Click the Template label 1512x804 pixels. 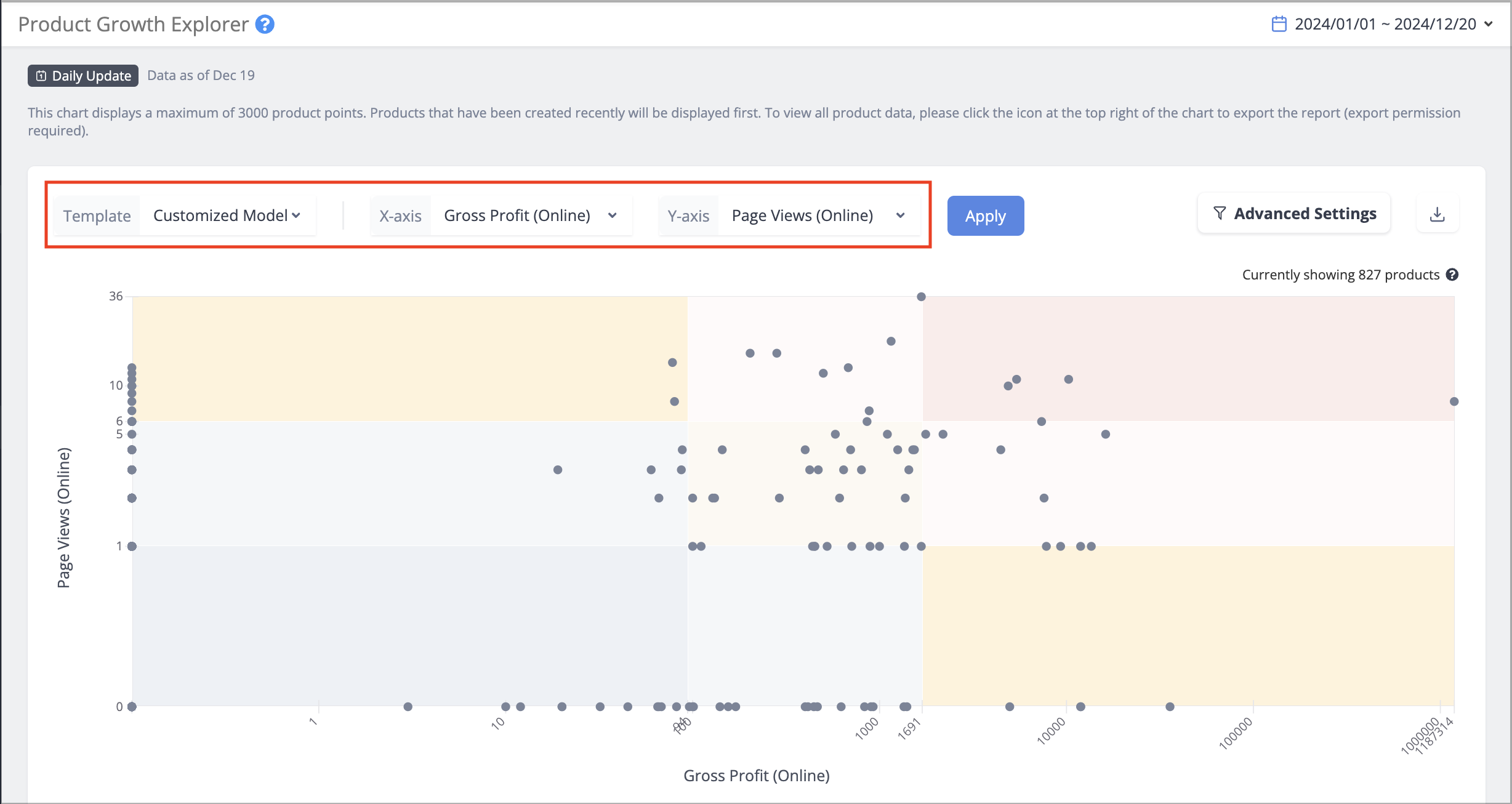pyautogui.click(x=97, y=216)
